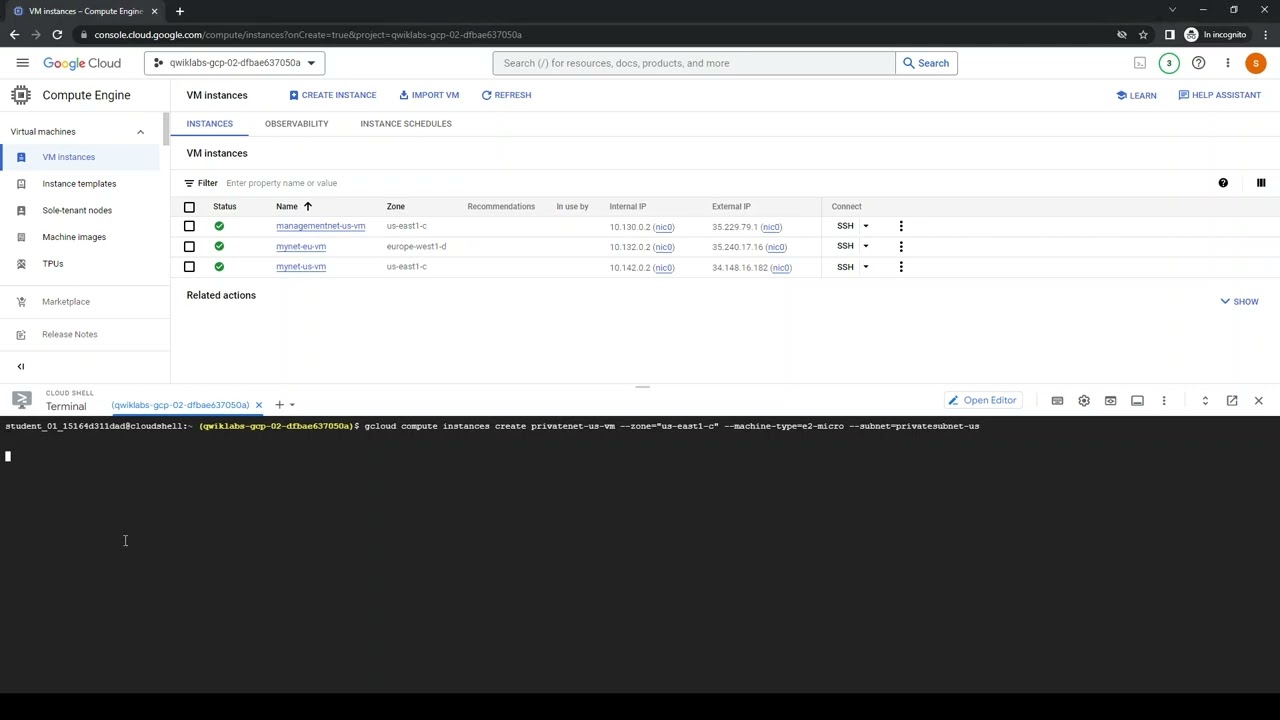Open SSH options dropdown for managementnet-us-vm
Image resolution: width=1280 pixels, height=720 pixels.
tap(866, 226)
